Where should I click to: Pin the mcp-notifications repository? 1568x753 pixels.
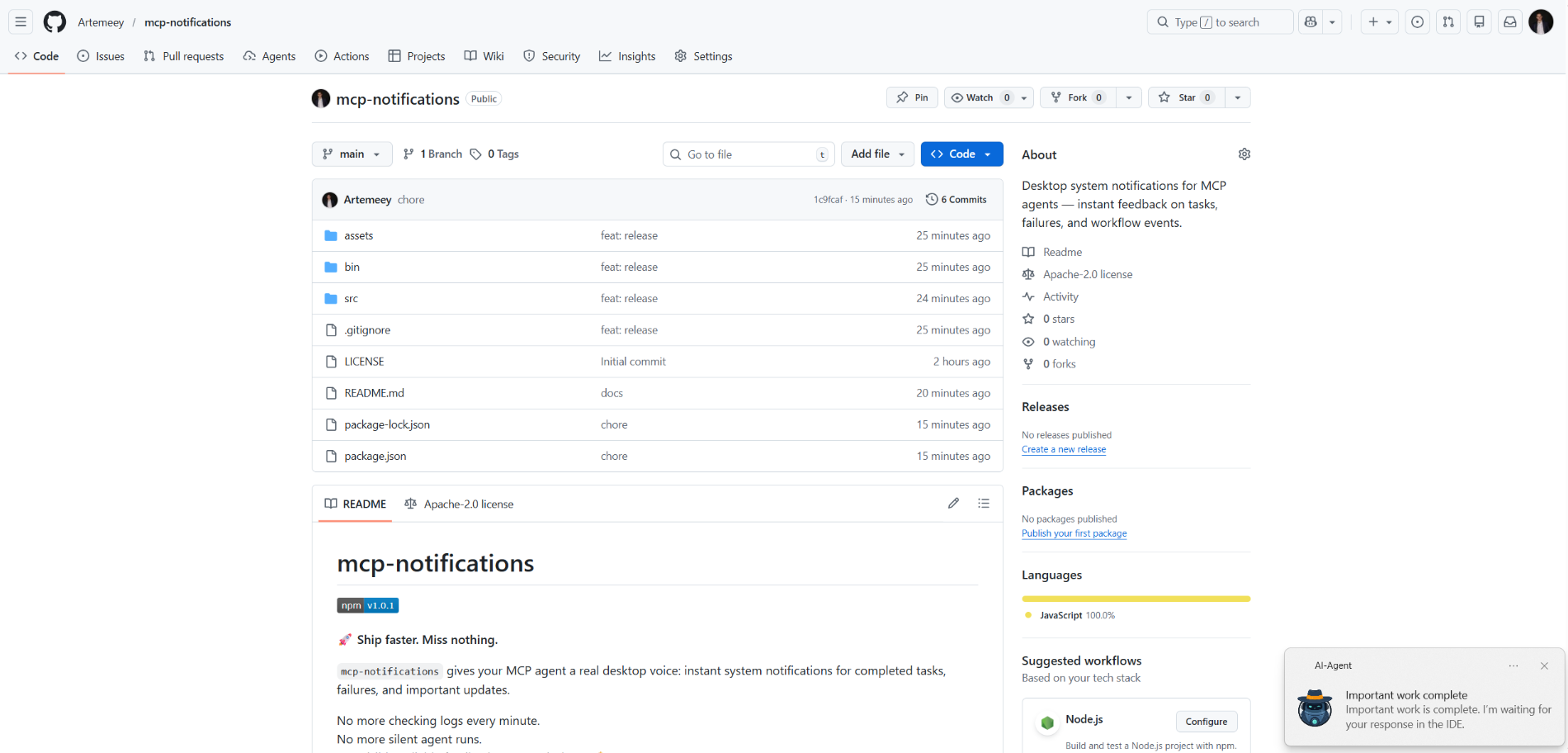tap(912, 97)
